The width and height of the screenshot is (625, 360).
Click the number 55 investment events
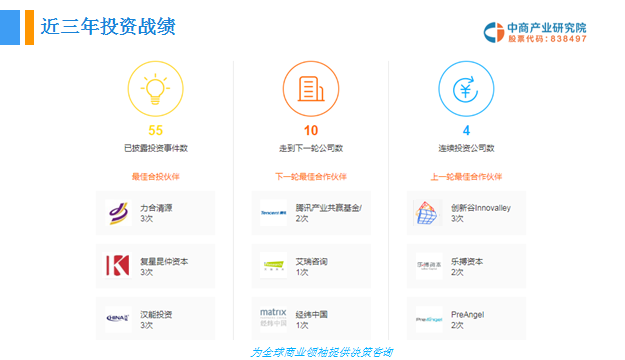coord(155,130)
